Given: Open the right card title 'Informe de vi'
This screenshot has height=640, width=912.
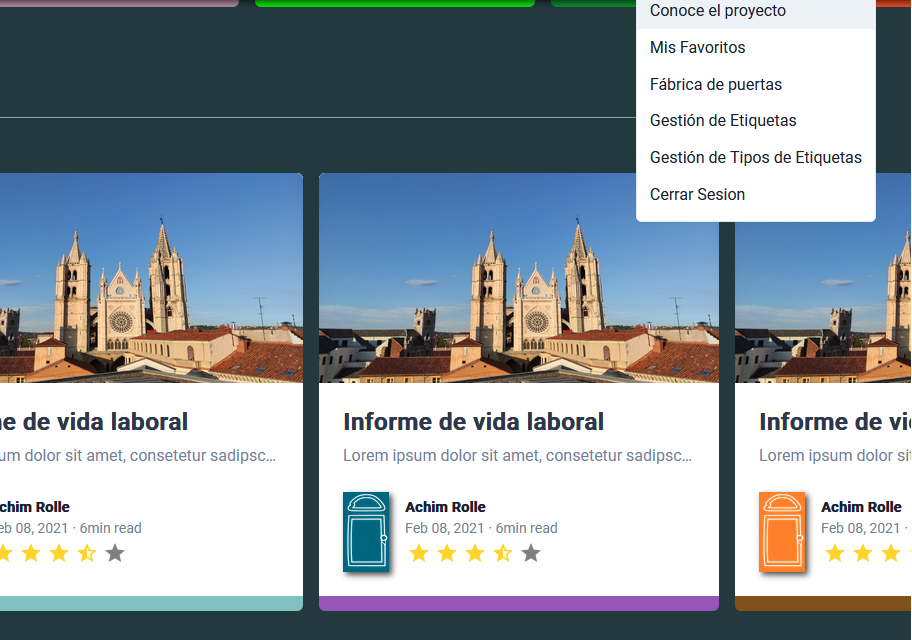Looking at the screenshot, I should (835, 422).
